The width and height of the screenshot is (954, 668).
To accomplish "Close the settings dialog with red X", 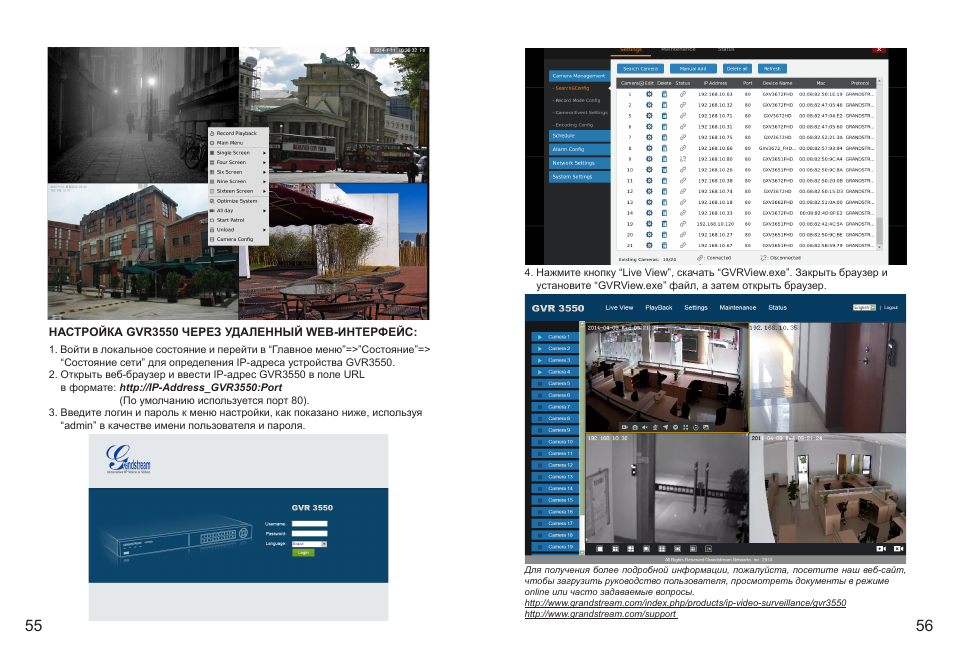I will tap(879, 50).
